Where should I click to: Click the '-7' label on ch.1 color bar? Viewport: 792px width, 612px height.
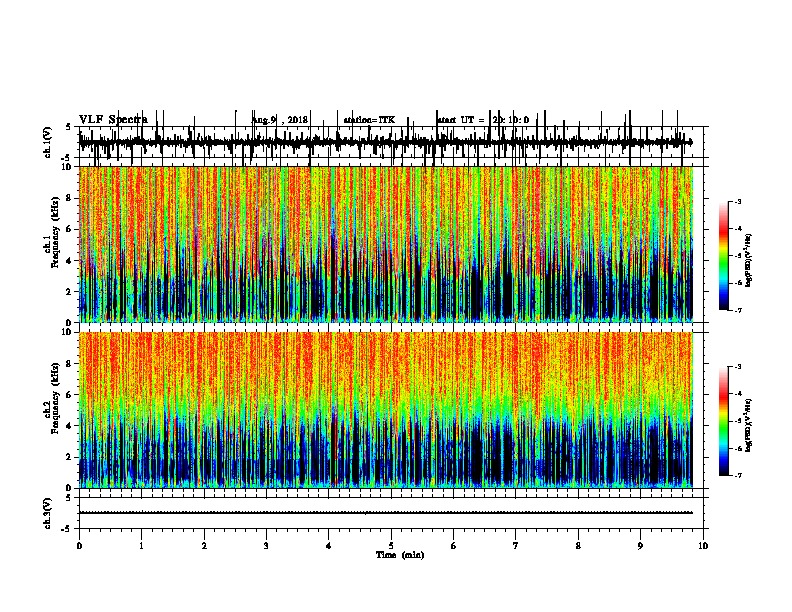(x=738, y=311)
